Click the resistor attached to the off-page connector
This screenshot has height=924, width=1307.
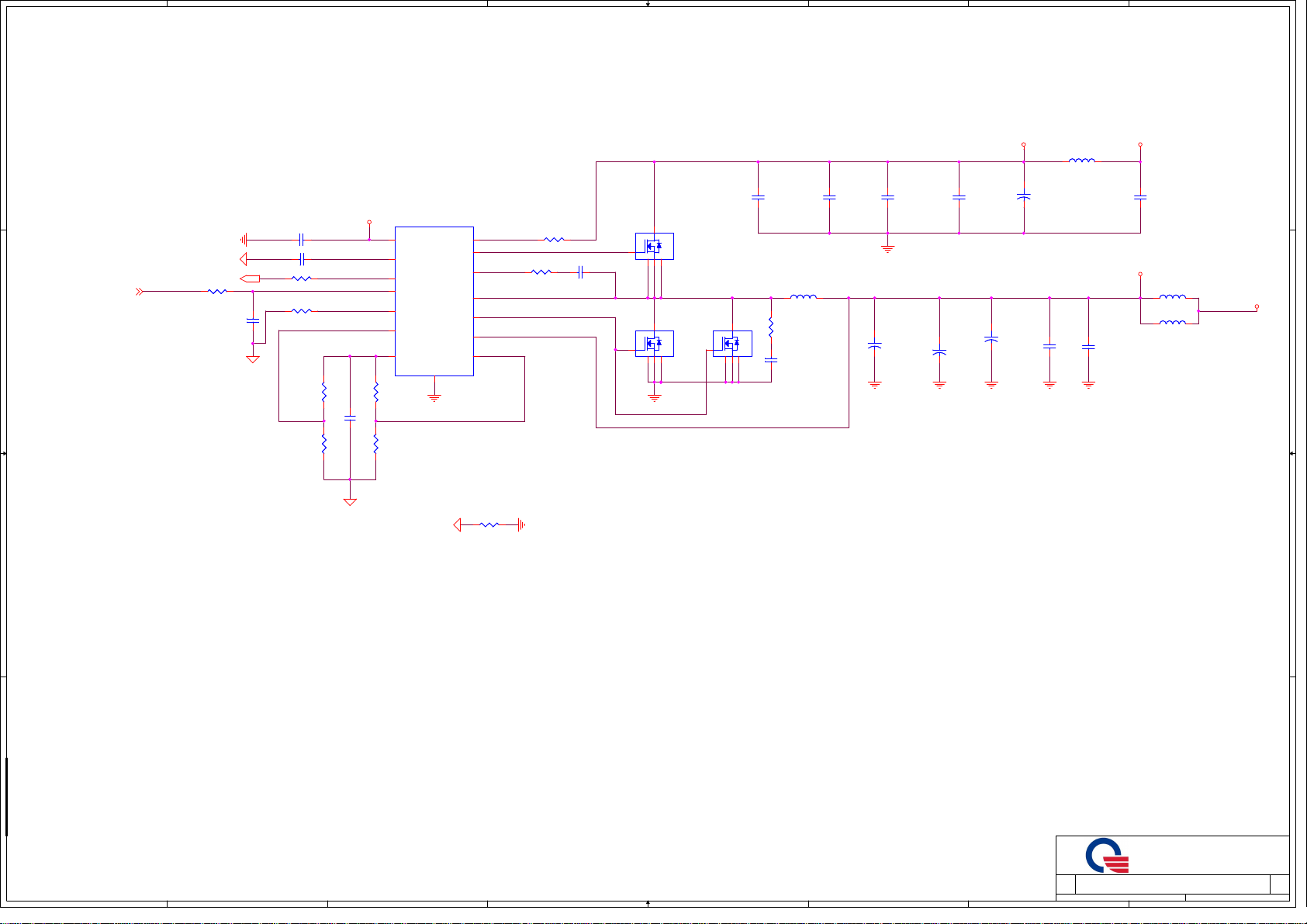(x=302, y=279)
